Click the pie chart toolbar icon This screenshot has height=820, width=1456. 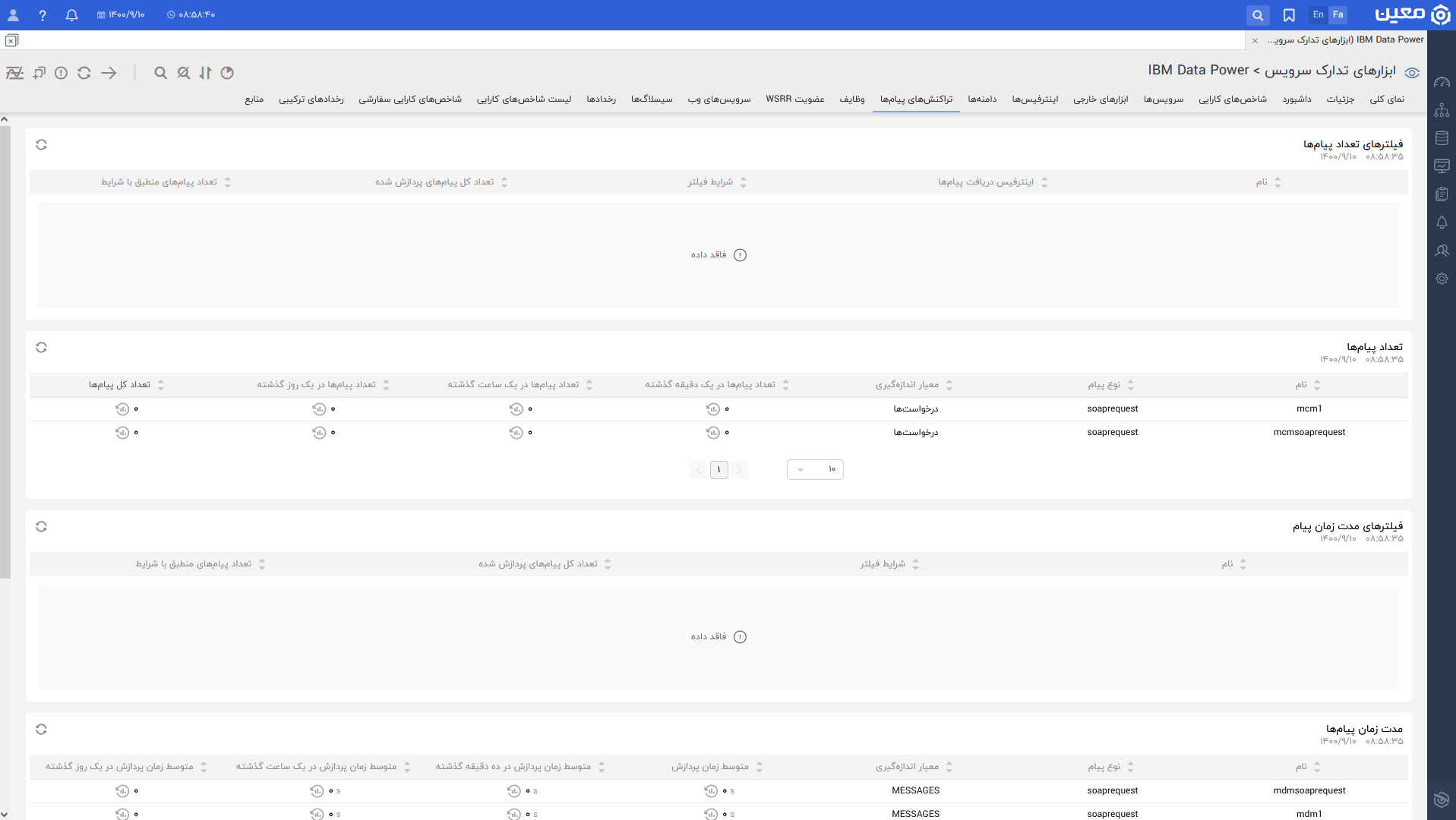227,73
